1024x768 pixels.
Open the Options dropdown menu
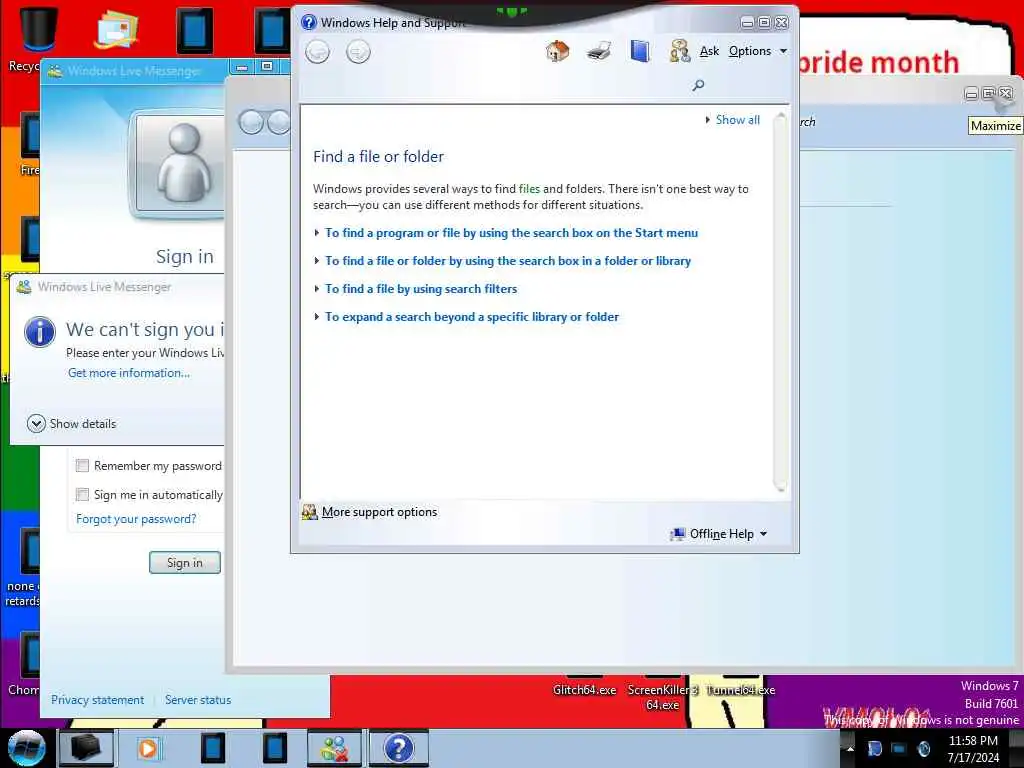758,51
